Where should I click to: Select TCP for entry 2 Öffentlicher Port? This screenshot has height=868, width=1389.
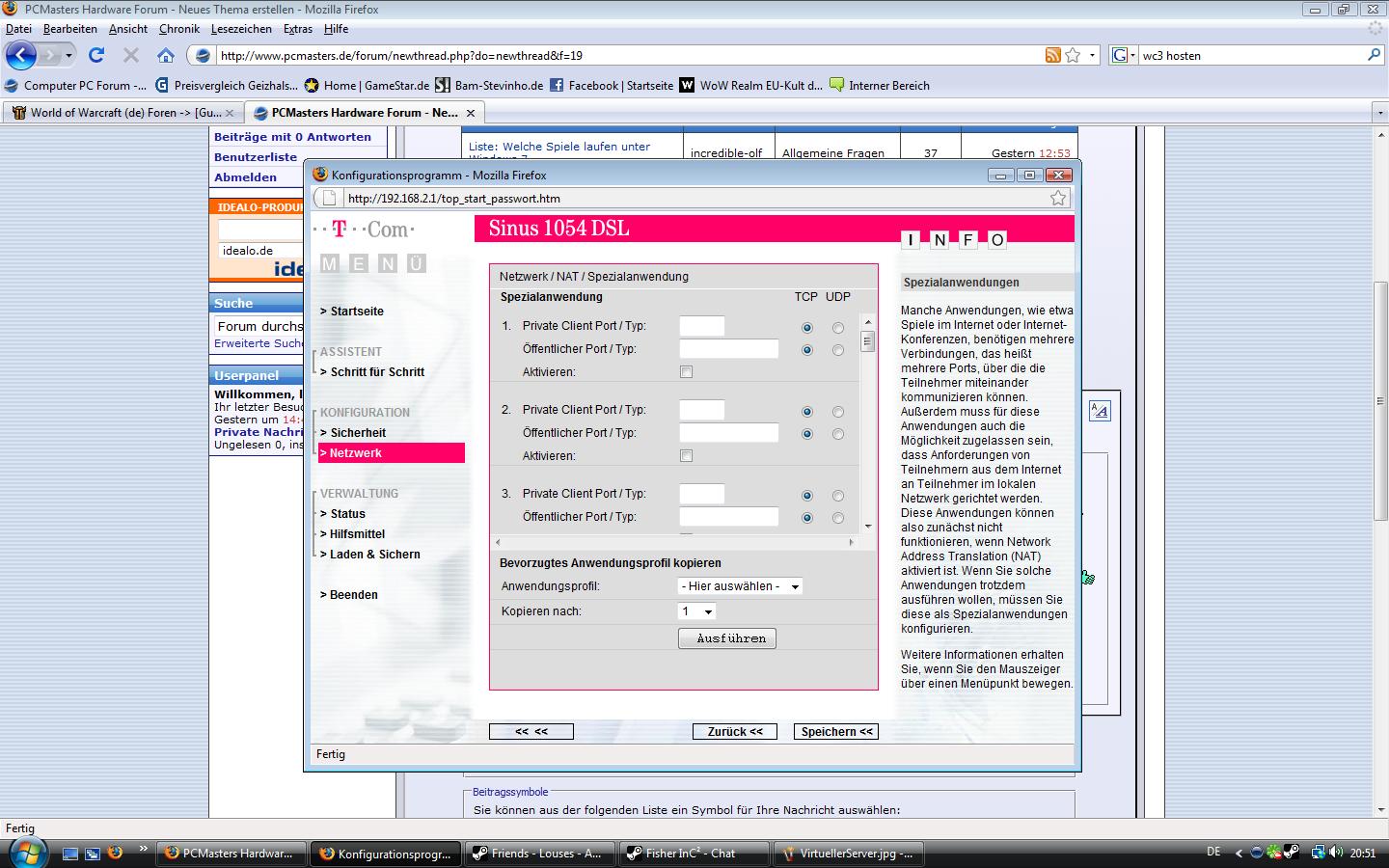coord(807,434)
